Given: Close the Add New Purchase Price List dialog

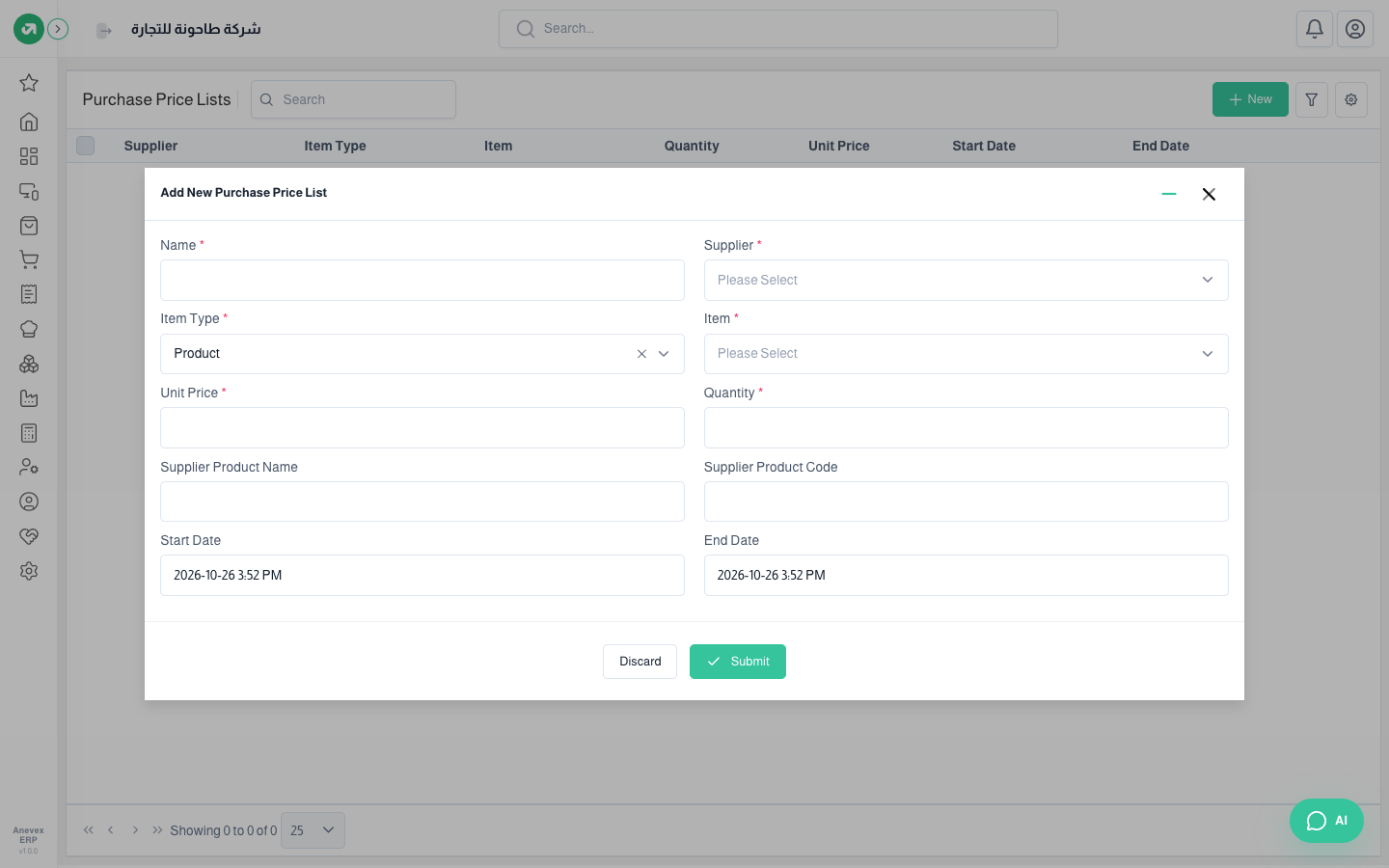Looking at the screenshot, I should [1209, 194].
